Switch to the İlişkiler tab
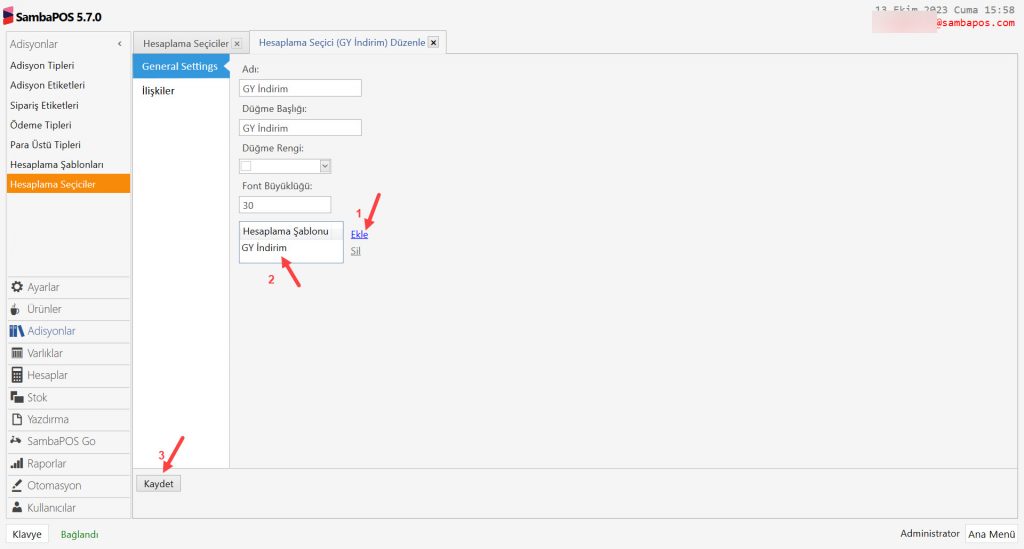The width and height of the screenshot is (1024, 549). [x=158, y=91]
